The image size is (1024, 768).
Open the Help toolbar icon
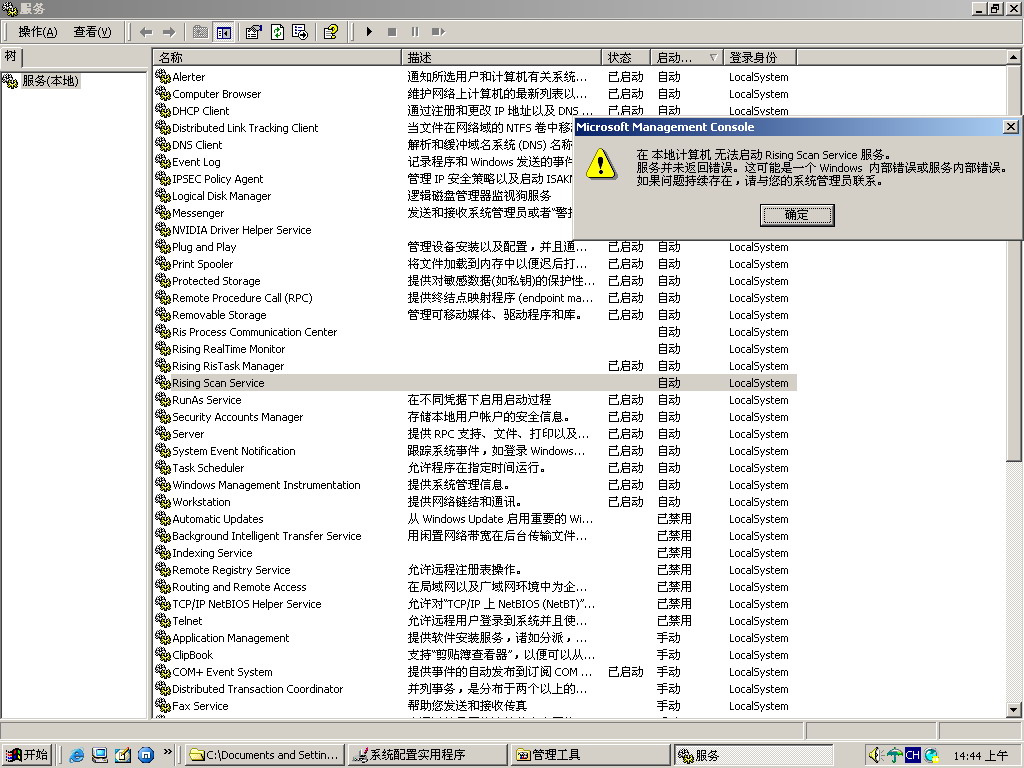tap(330, 32)
